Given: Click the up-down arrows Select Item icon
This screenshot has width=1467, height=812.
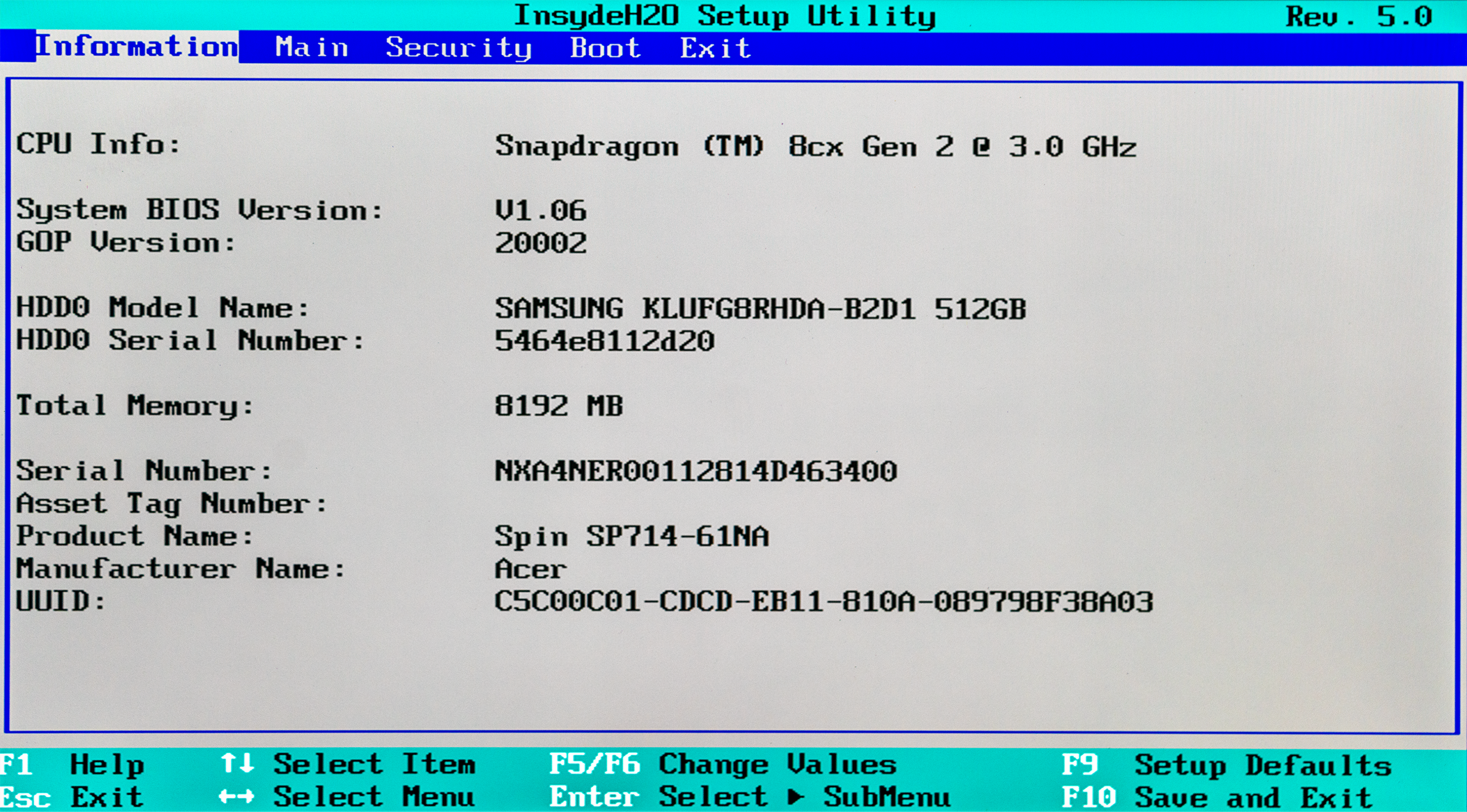Looking at the screenshot, I should (237, 763).
